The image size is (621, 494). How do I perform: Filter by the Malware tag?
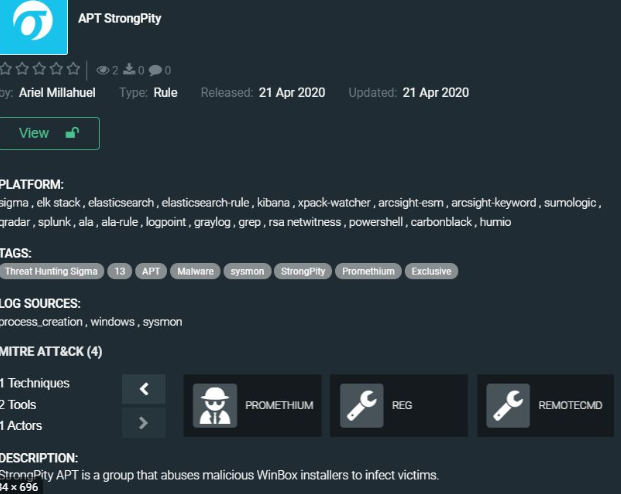(193, 271)
